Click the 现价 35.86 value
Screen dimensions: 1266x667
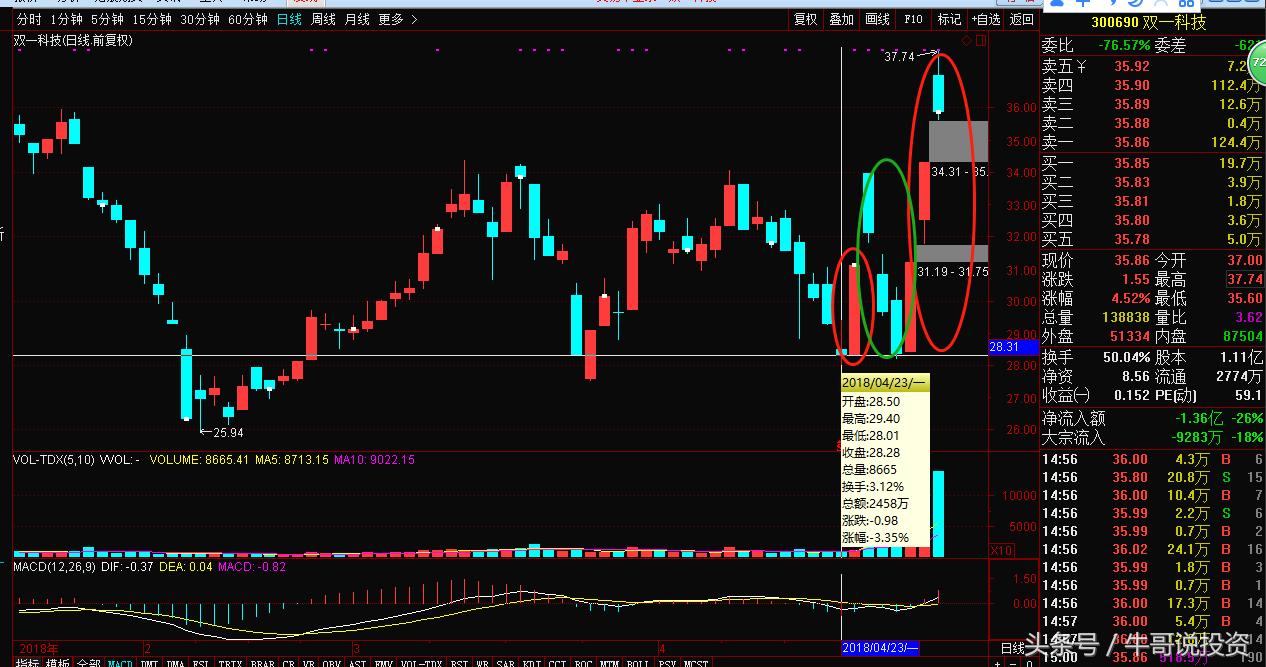click(1132, 260)
